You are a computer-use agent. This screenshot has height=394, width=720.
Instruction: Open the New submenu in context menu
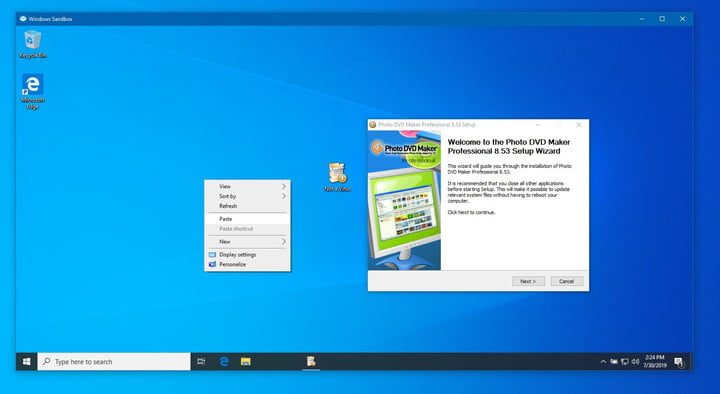tap(247, 242)
